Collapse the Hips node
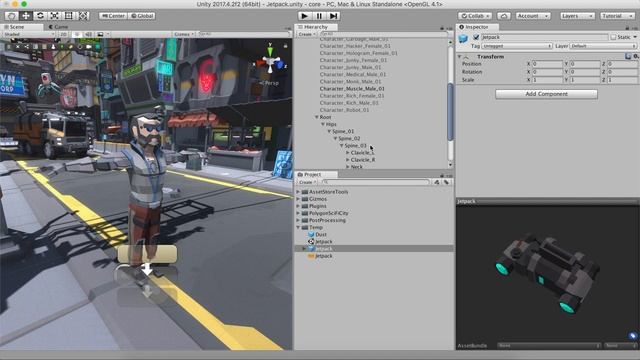The image size is (640, 360). (x=322, y=124)
